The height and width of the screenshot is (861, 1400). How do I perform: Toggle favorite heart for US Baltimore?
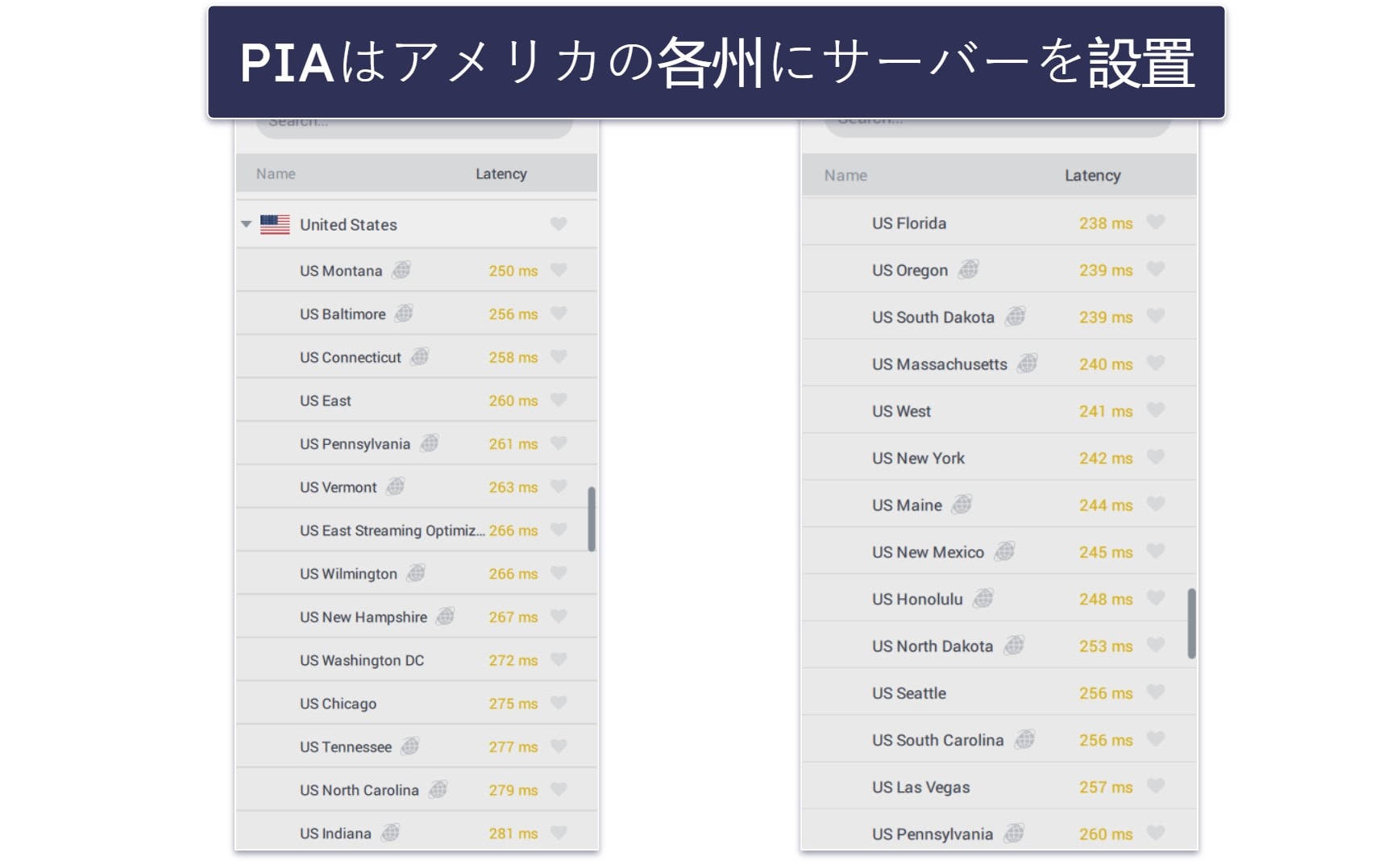click(559, 314)
